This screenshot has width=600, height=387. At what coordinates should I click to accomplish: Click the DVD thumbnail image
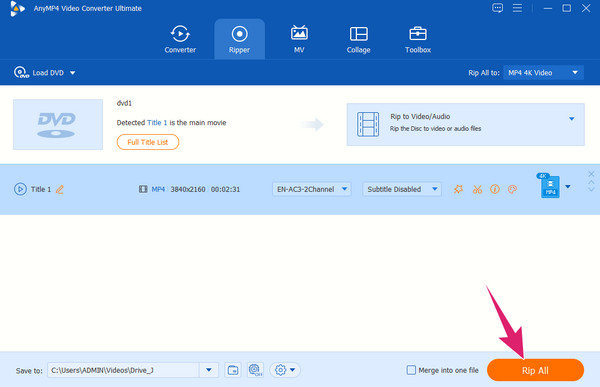pos(58,124)
